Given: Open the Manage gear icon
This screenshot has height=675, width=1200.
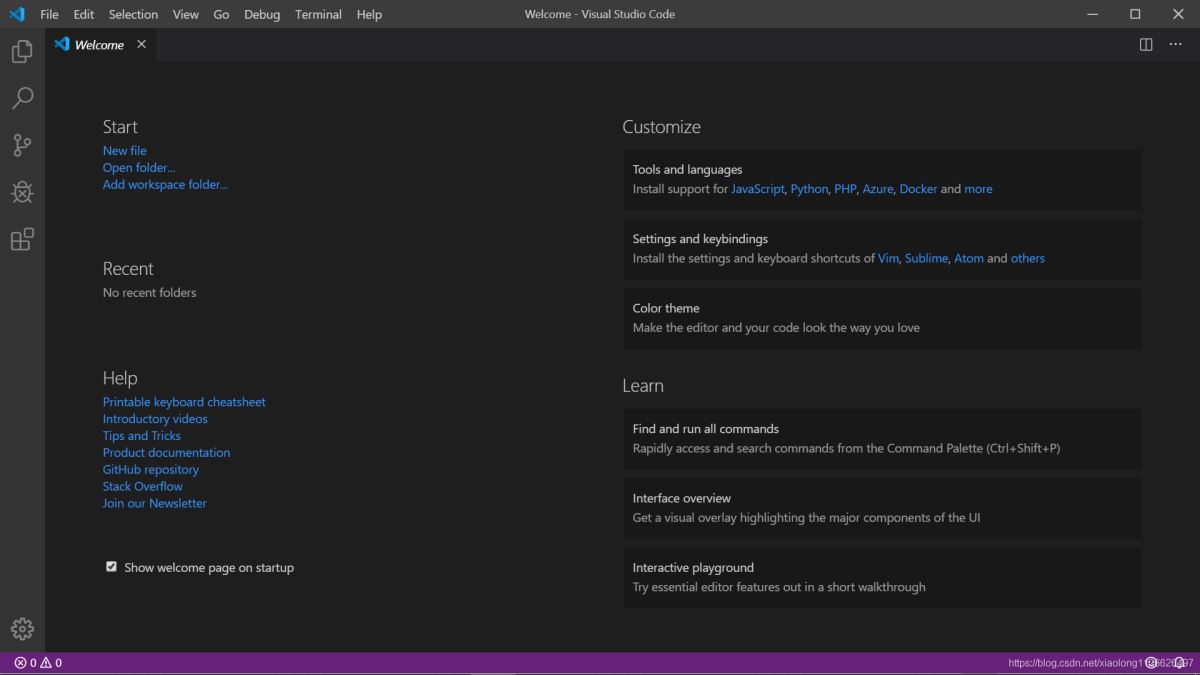Looking at the screenshot, I should coord(21,628).
